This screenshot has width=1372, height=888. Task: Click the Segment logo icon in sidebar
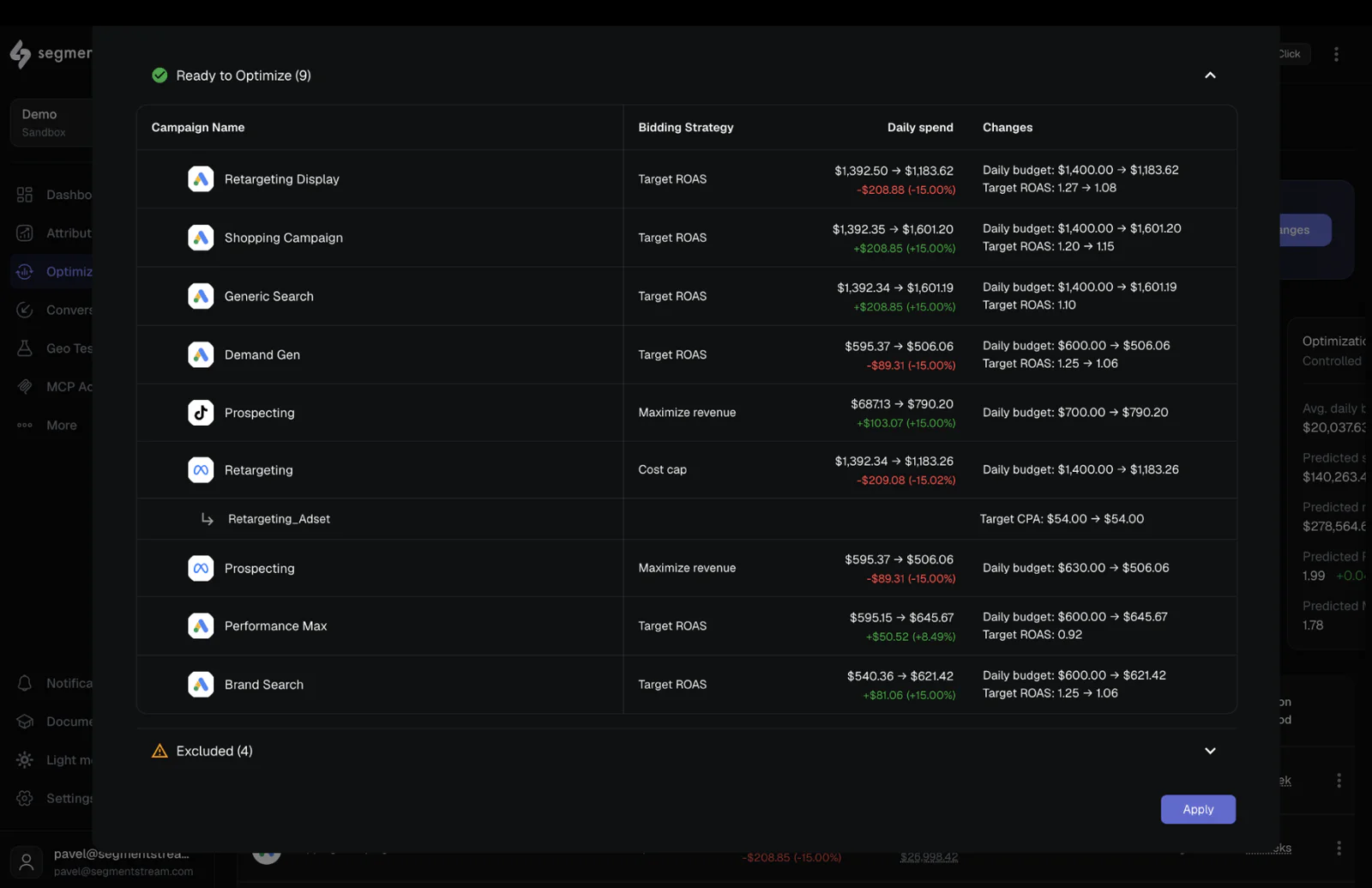pos(20,54)
